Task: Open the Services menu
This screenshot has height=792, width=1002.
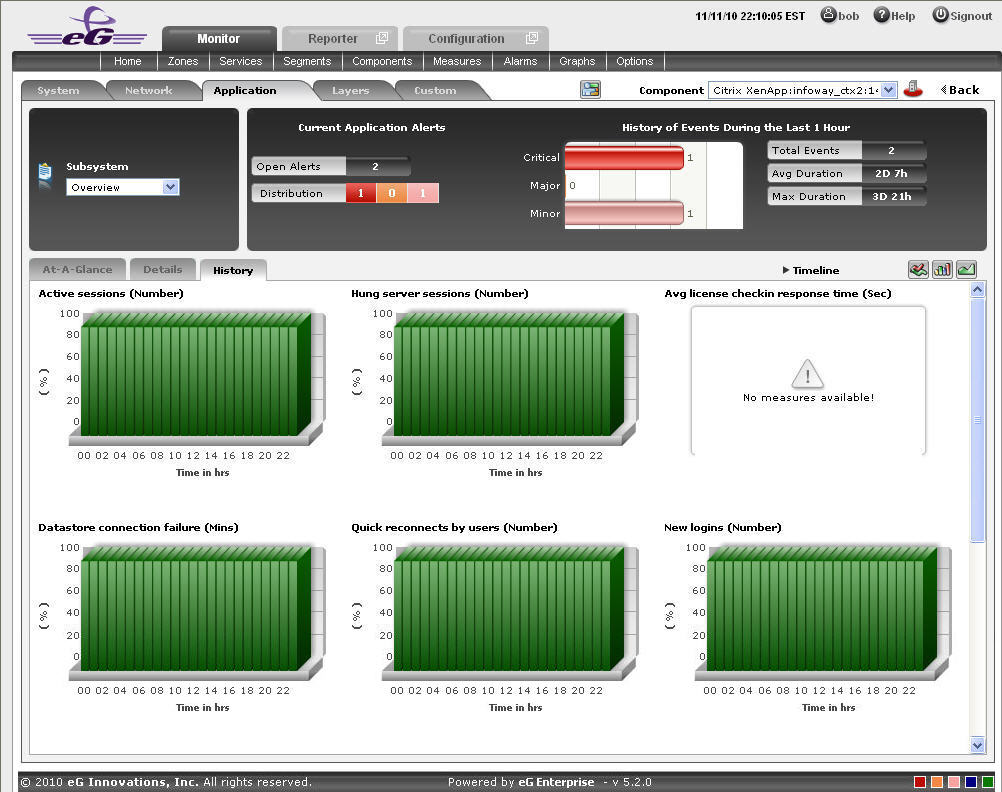Action: click(240, 61)
